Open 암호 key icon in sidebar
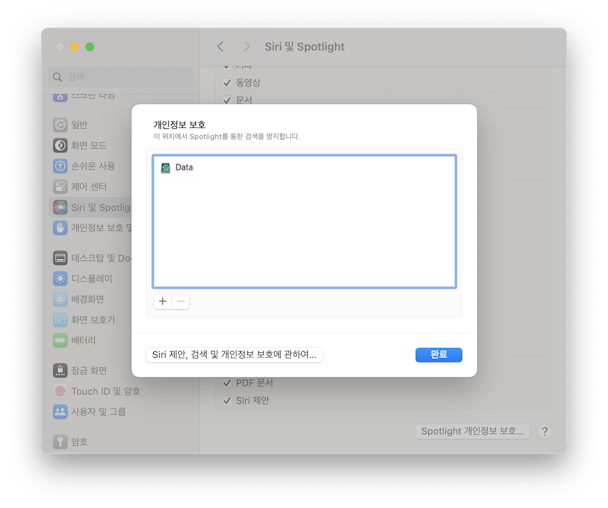The height and width of the screenshot is (508, 608). (60, 442)
